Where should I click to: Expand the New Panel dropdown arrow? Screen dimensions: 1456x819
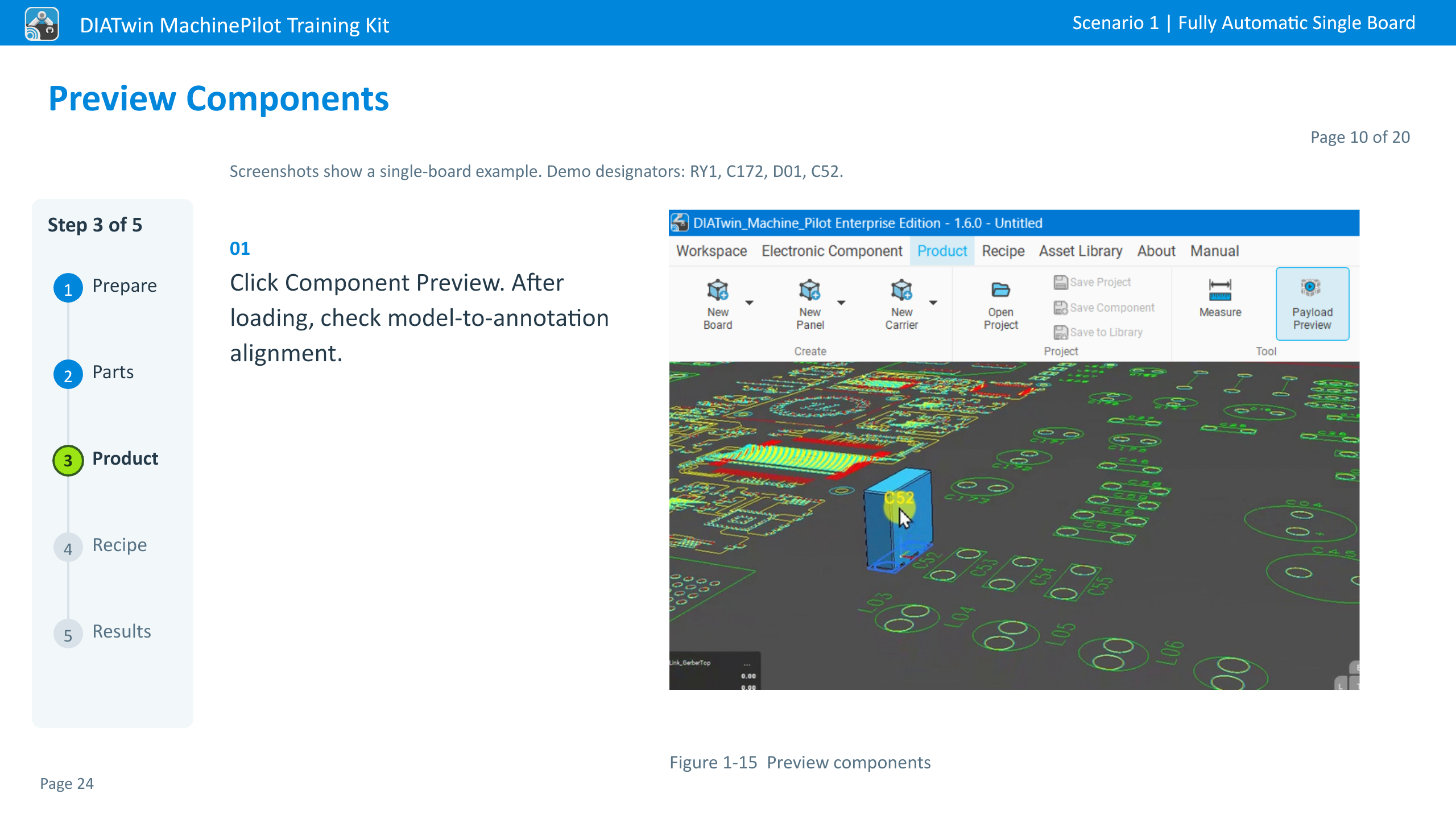click(x=841, y=303)
